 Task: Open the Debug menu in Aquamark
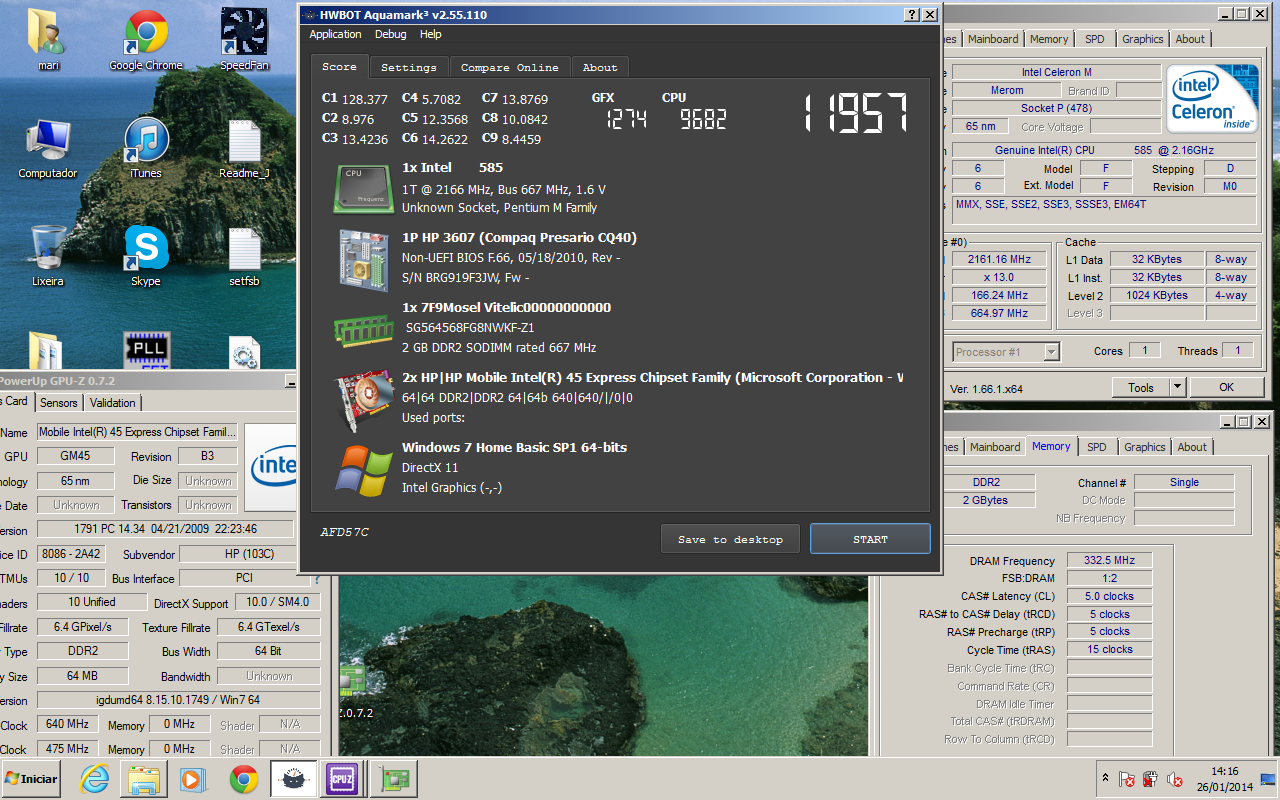[x=390, y=34]
